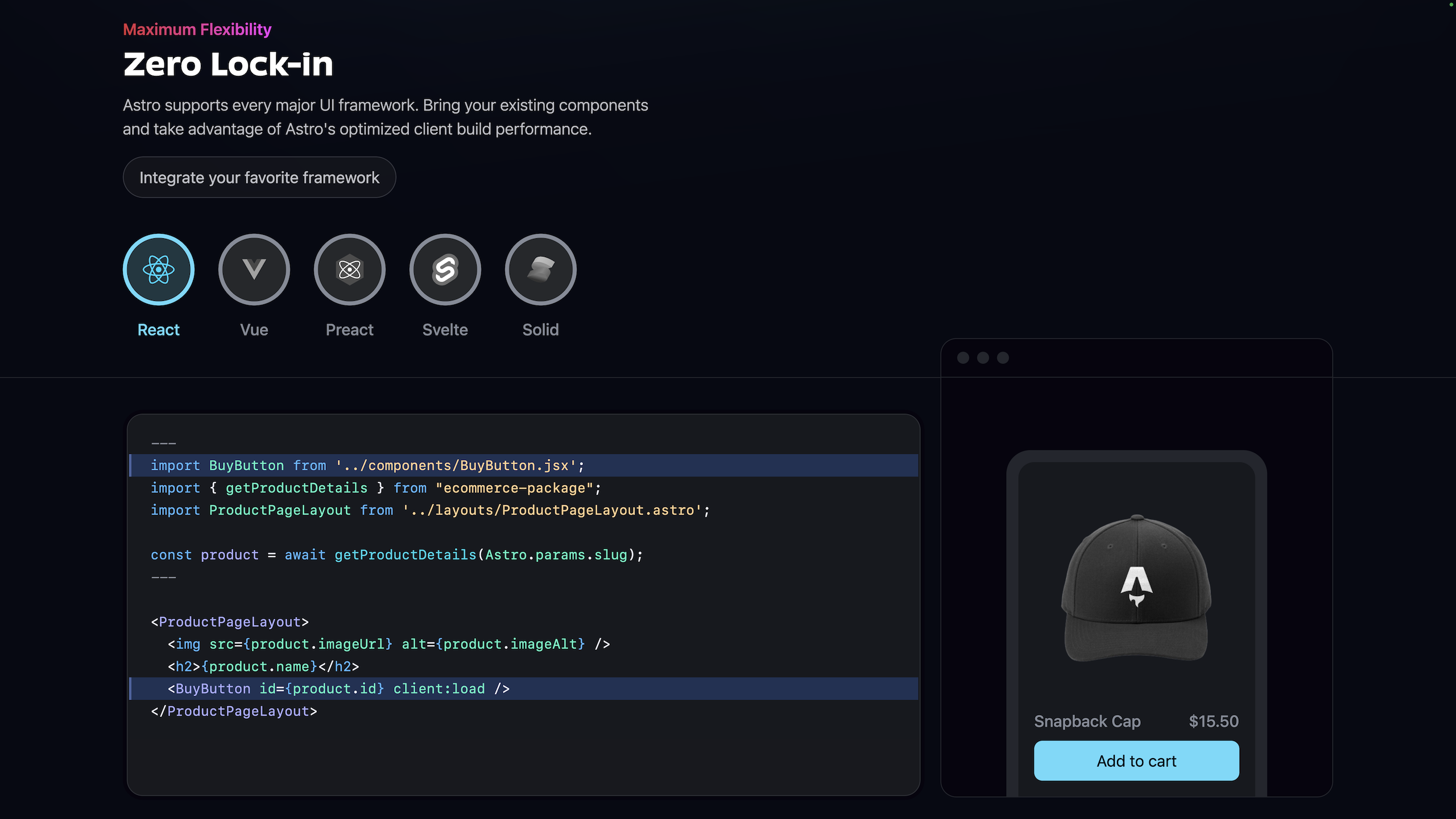Click the Svelte text label
Viewport: 1456px width, 819px height.
(445, 330)
